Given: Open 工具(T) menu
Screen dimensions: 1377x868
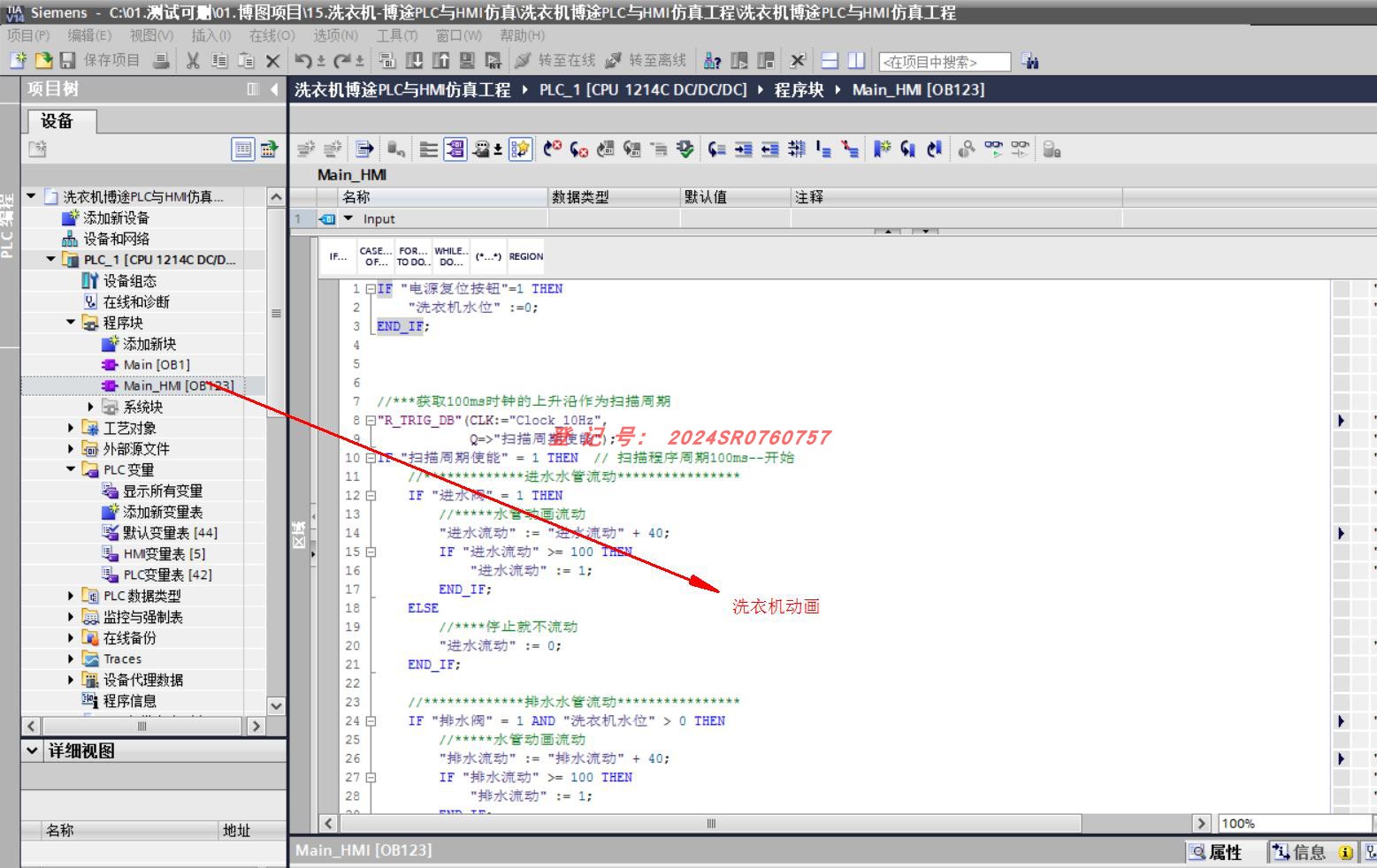Looking at the screenshot, I should tap(397, 35).
